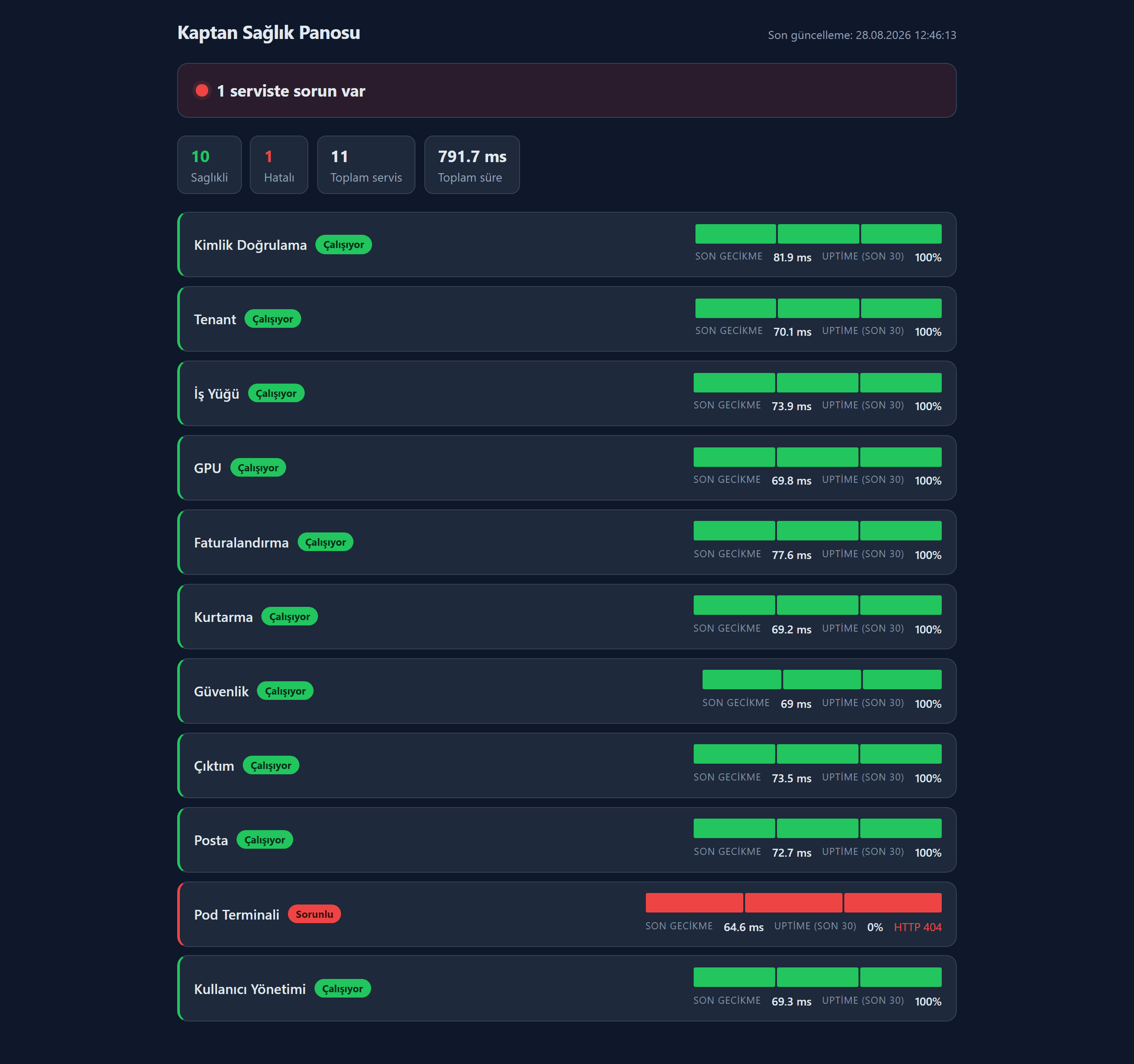Viewport: 1134px width, 1064px height.
Task: Click the Posta Çalışıyor badge
Action: pyautogui.click(x=265, y=840)
